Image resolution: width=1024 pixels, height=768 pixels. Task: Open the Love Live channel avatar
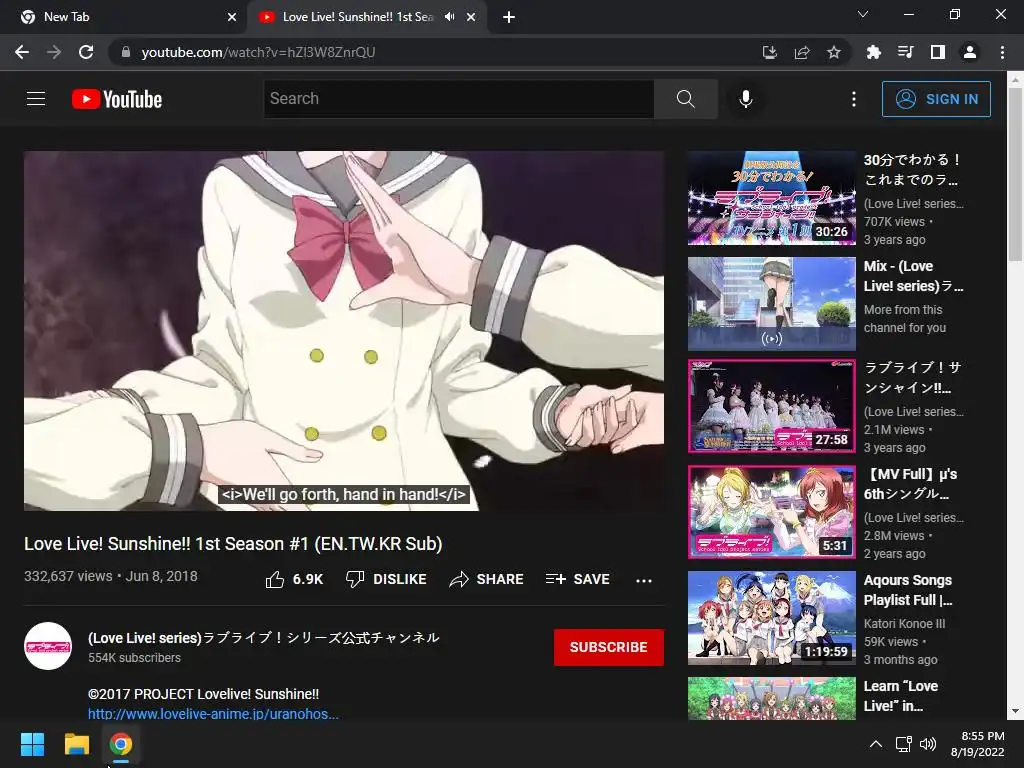48,646
